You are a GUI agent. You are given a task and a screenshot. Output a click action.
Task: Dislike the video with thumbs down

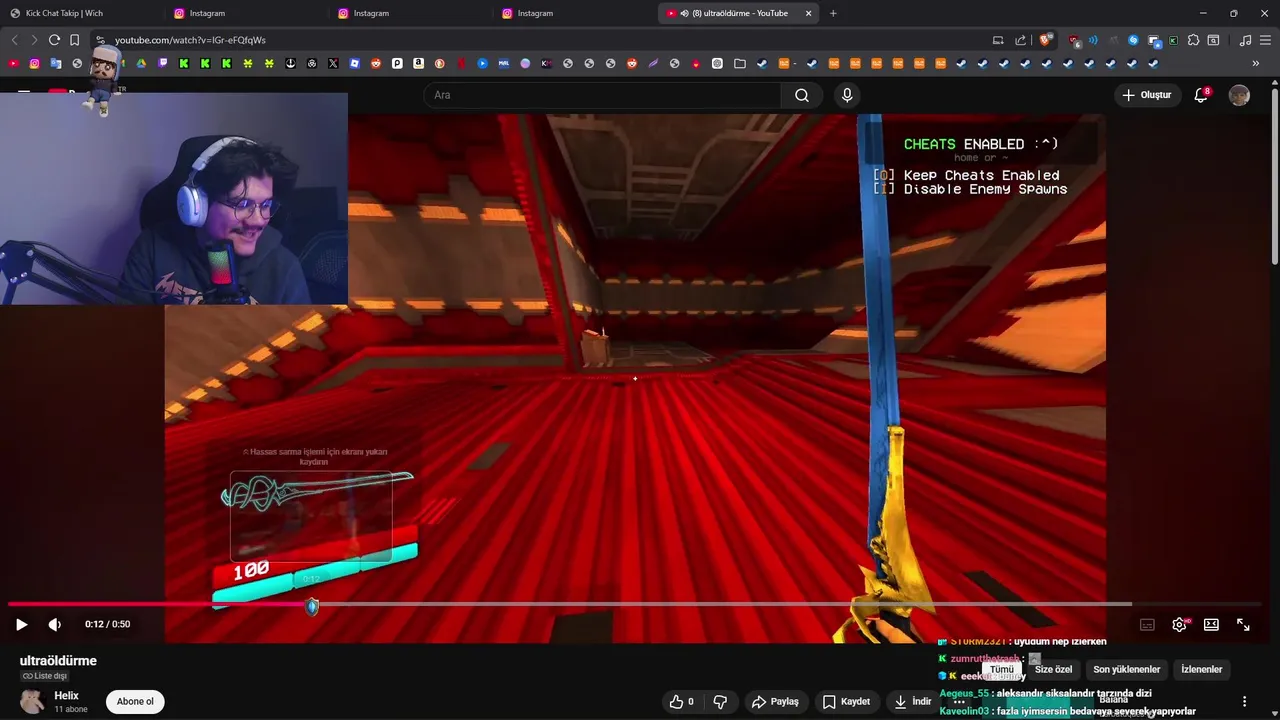coord(720,701)
